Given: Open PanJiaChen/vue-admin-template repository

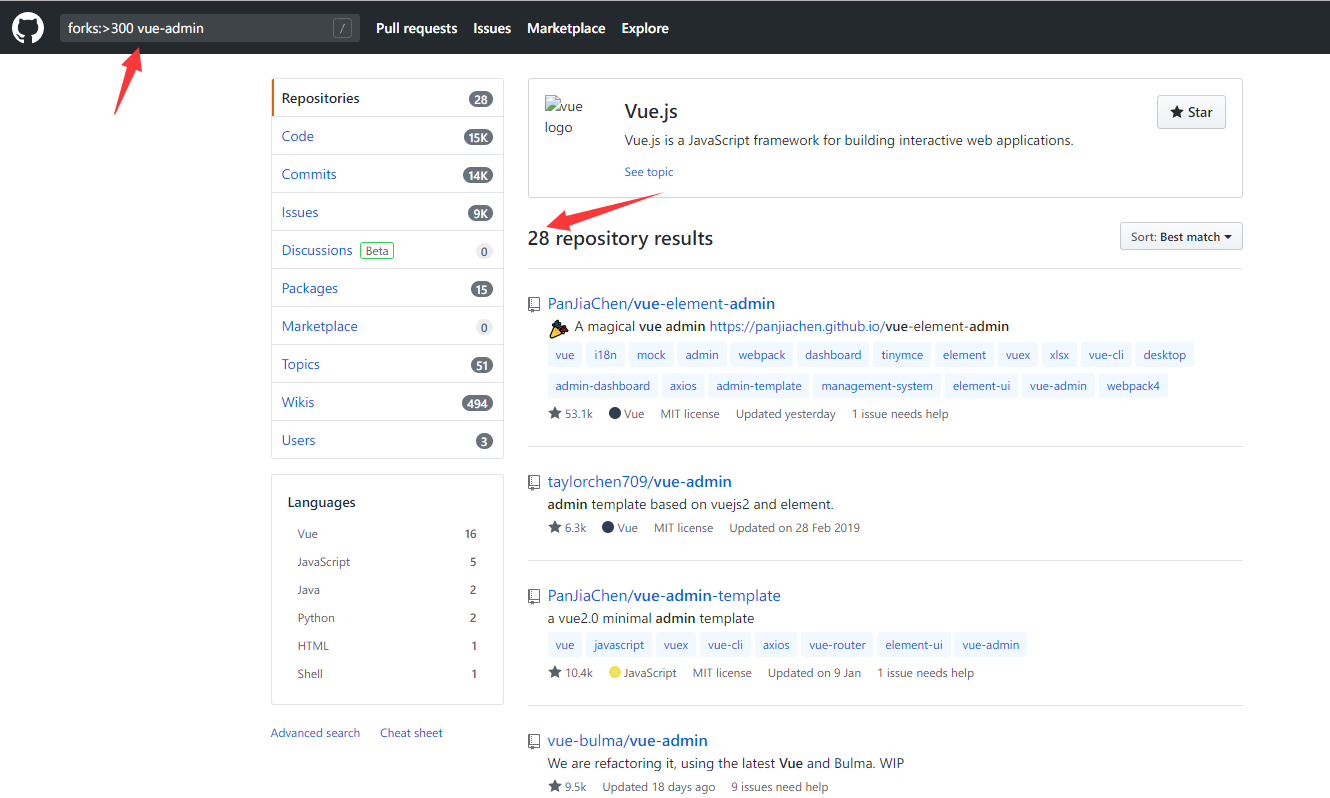Looking at the screenshot, I should (664, 596).
